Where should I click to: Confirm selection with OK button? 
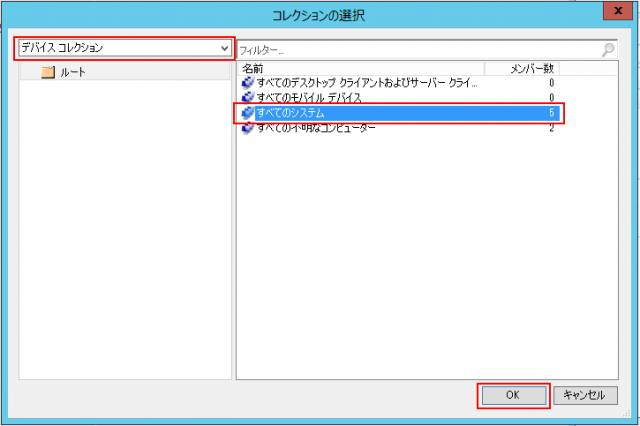pos(512,395)
